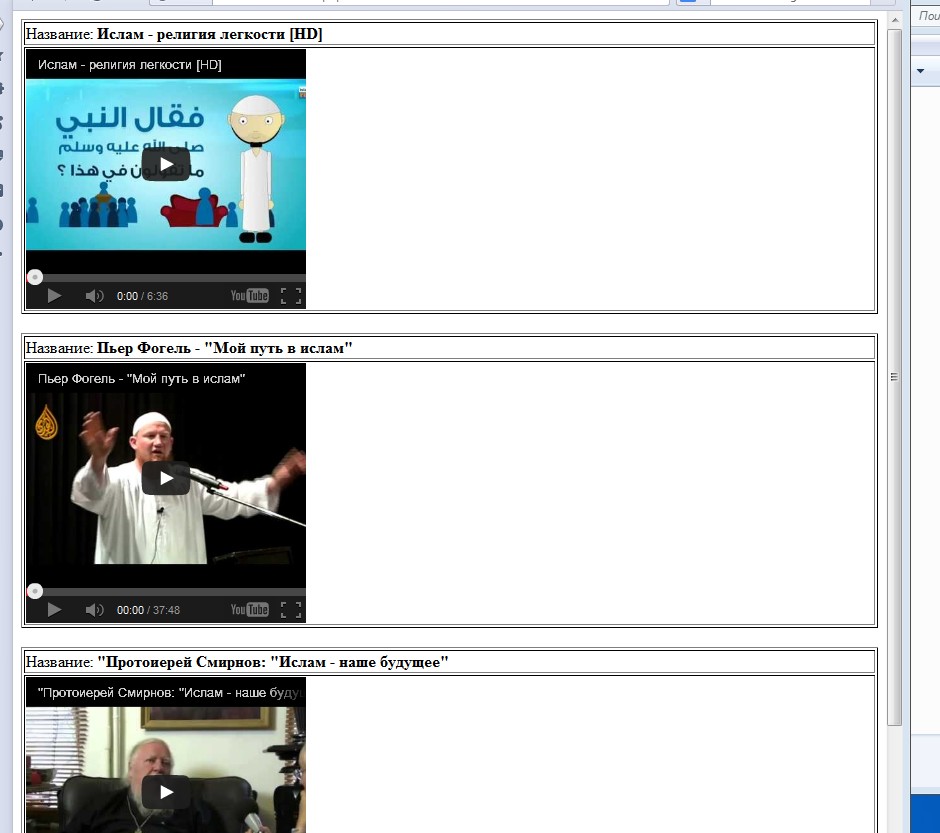Click play icon in first video's control bar

tap(54, 296)
